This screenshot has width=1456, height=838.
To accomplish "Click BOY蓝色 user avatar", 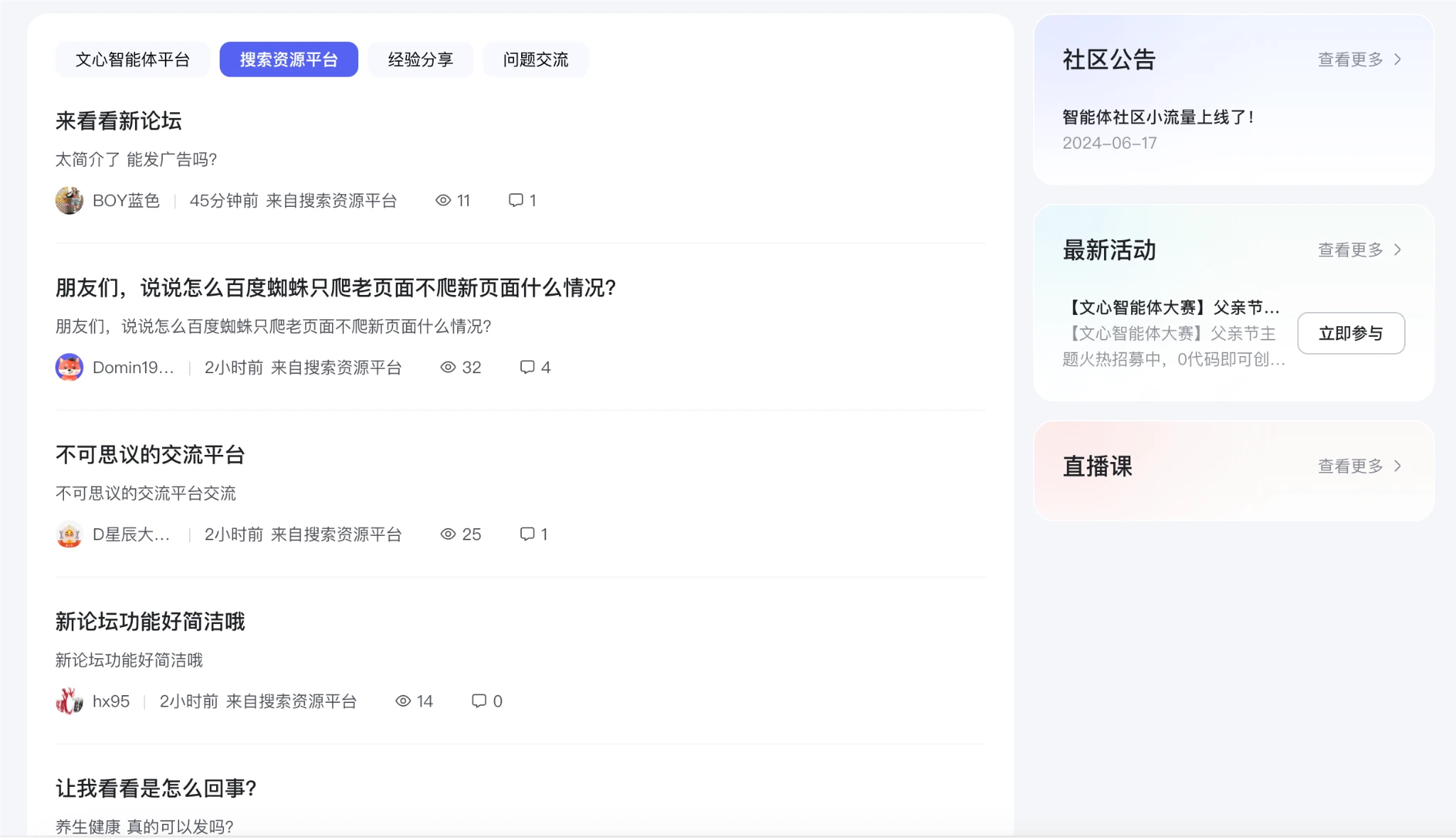I will point(69,200).
